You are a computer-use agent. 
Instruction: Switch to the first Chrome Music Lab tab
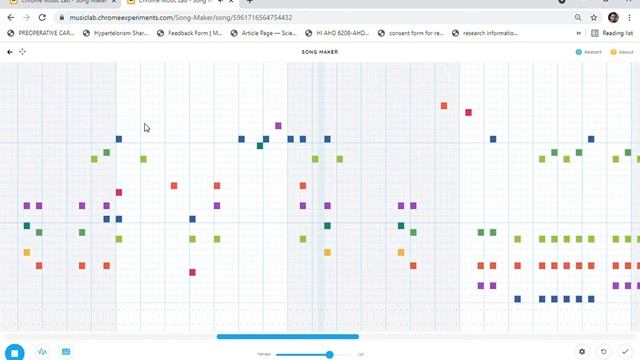click(x=63, y=2)
